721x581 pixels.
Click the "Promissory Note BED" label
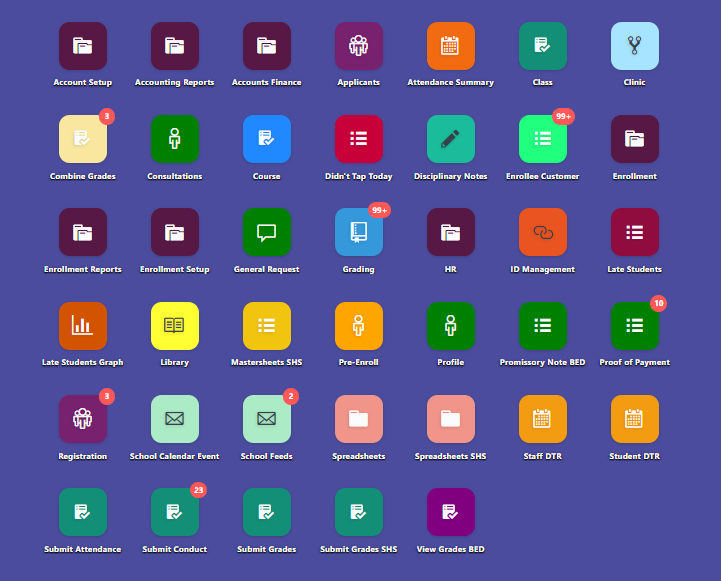(x=543, y=362)
